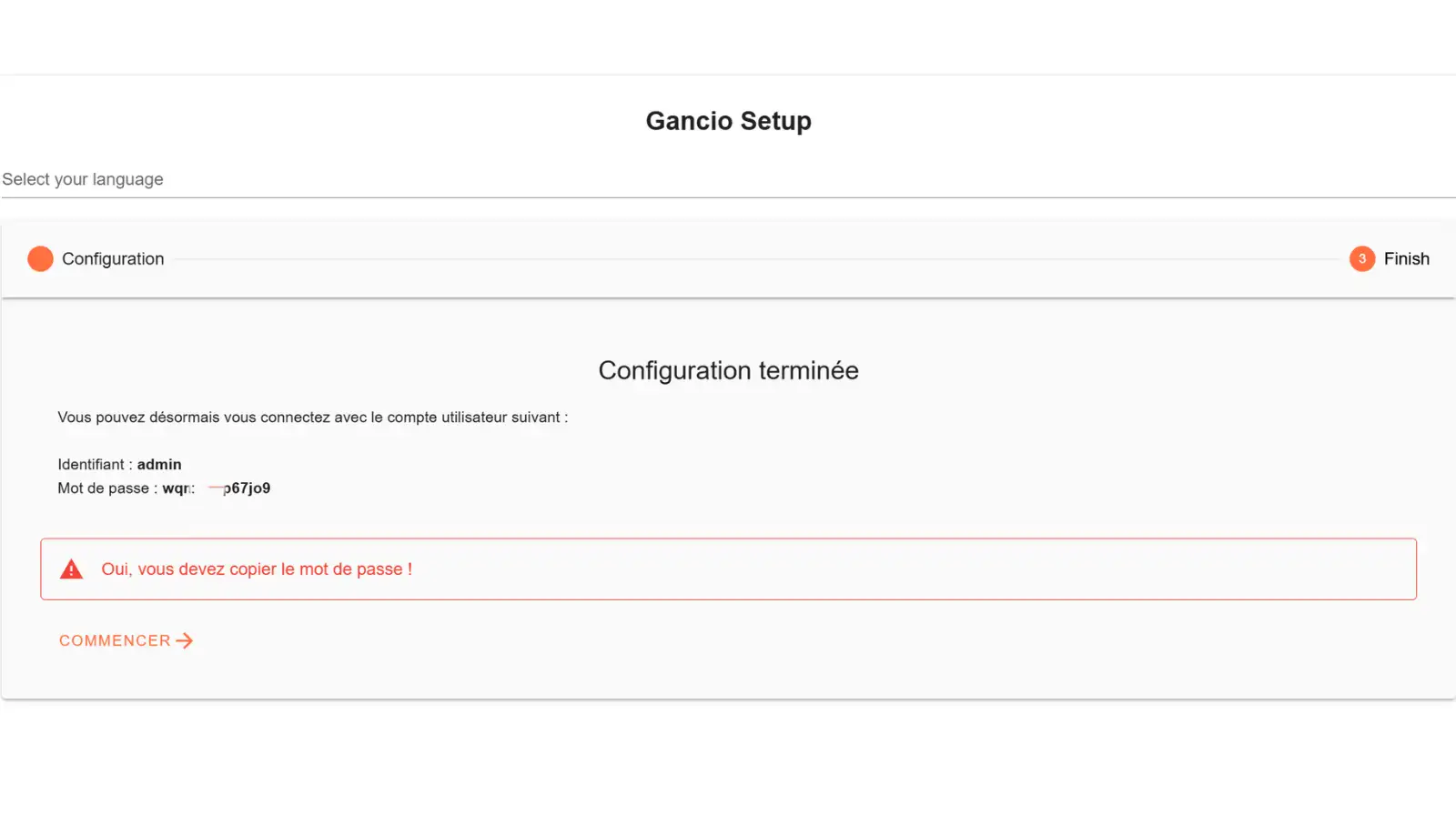Click the "Vous pouvez désormais" instruction sentence
Viewport: 1456px width, 815px height.
pyautogui.click(x=312, y=418)
